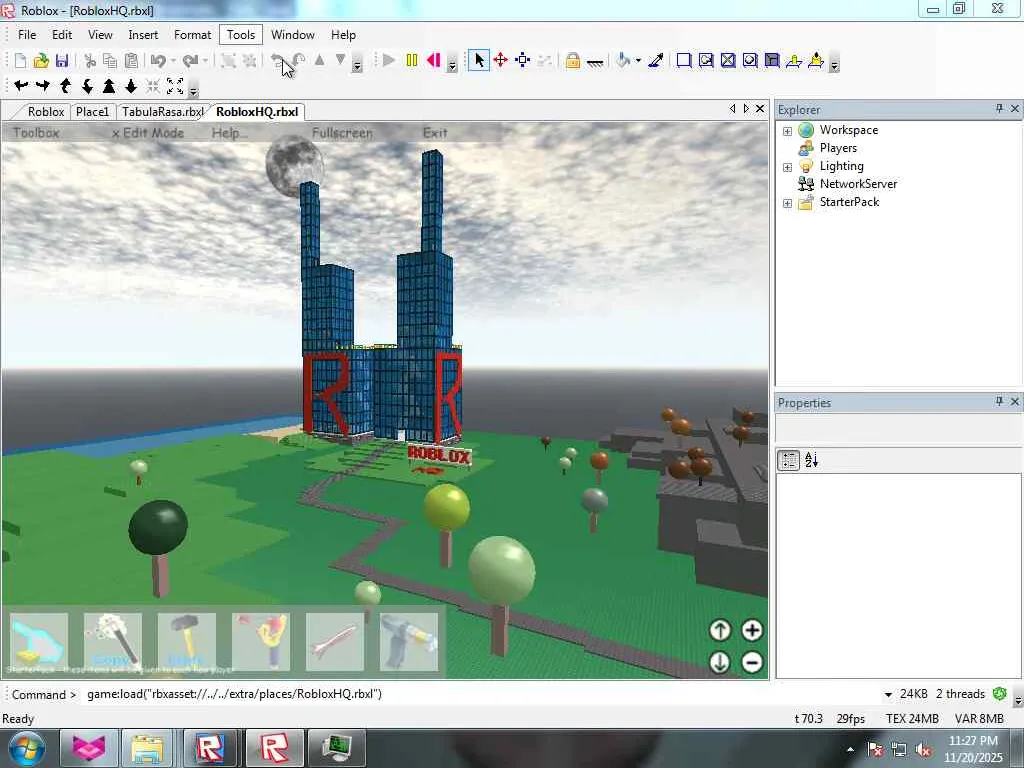Click the camera pan right arrow
The height and width of the screenshot is (768, 1024).
(43, 86)
